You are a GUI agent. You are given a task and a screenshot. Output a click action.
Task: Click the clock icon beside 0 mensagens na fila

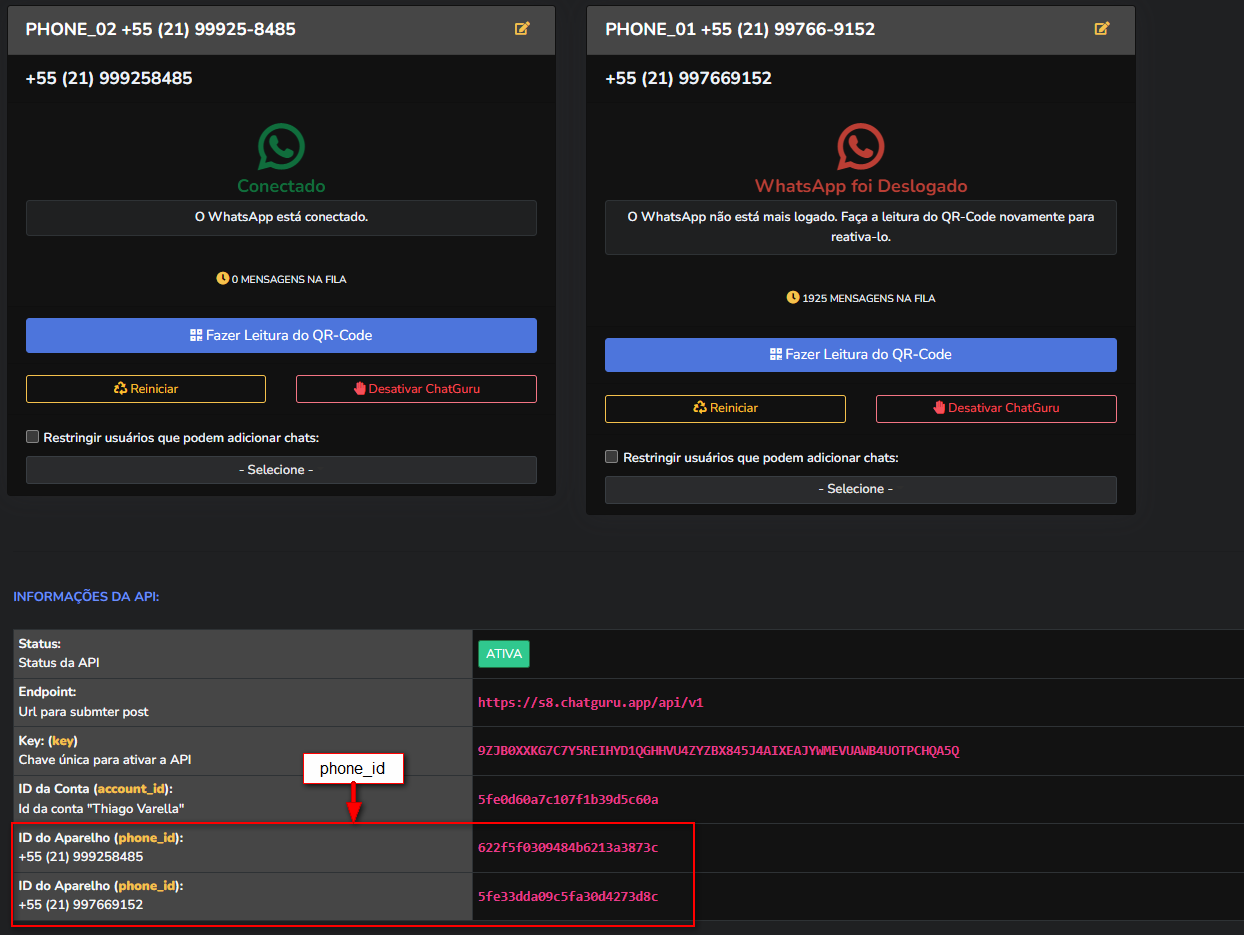click(x=223, y=278)
